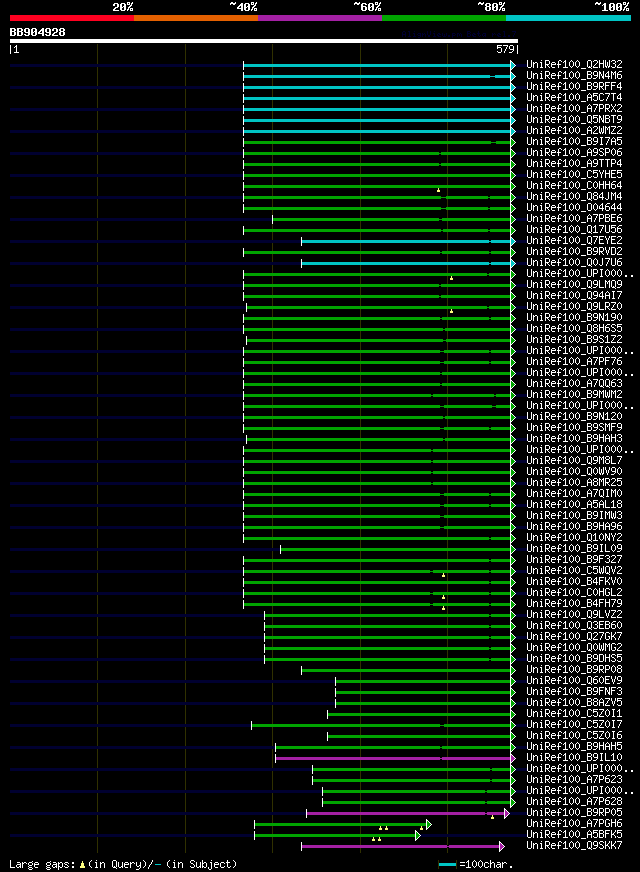The height and width of the screenshot is (872, 640).
Task: Click the magenta alignment bar for UniRef100_Q9SKK7
Action: pyautogui.click(x=403, y=846)
